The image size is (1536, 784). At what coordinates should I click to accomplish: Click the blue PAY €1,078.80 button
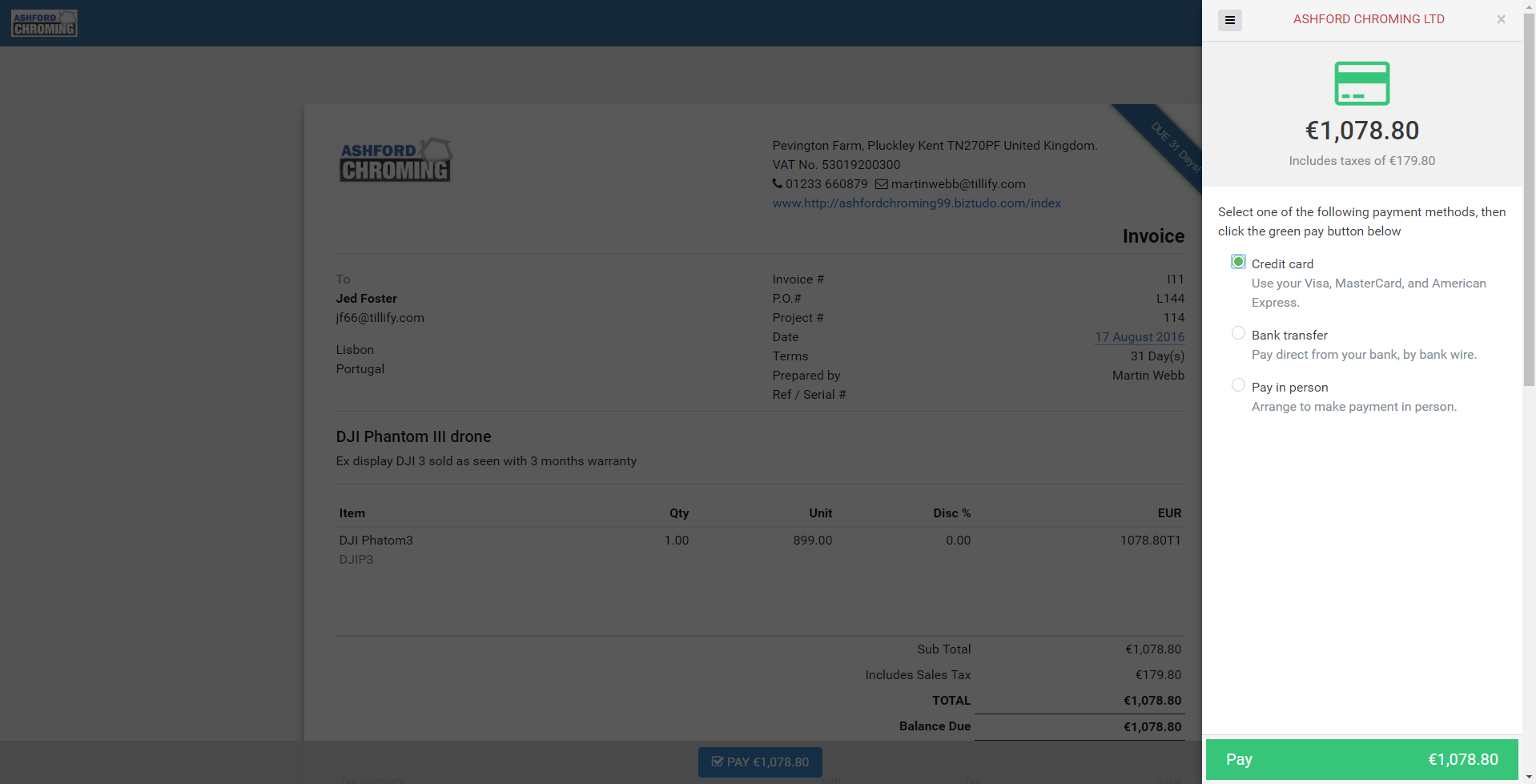[760, 762]
